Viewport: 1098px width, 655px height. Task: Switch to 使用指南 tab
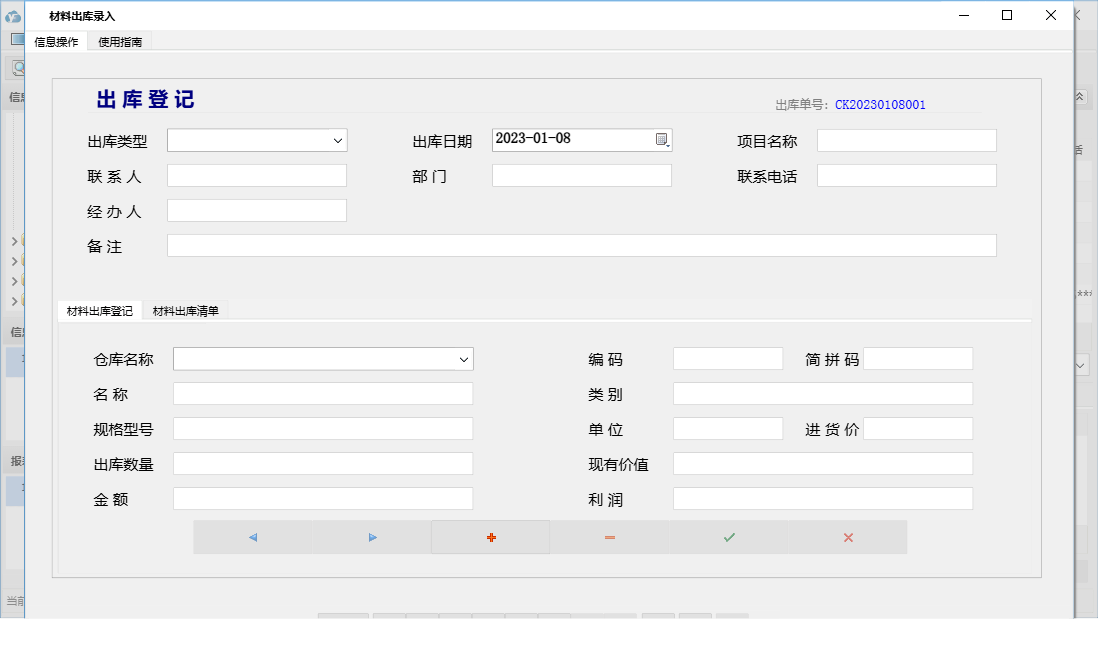coord(120,42)
